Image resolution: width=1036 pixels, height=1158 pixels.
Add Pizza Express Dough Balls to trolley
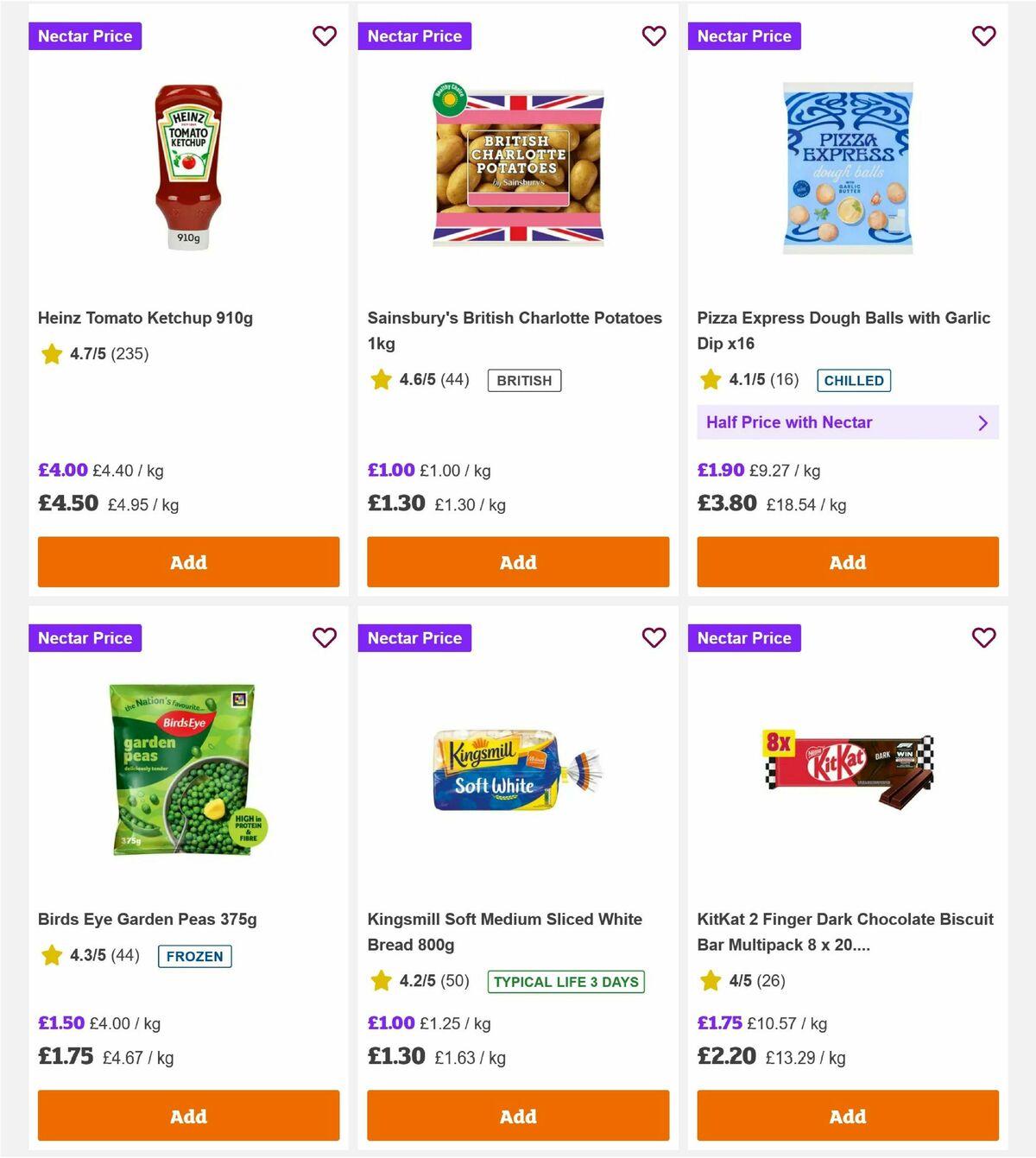click(847, 562)
